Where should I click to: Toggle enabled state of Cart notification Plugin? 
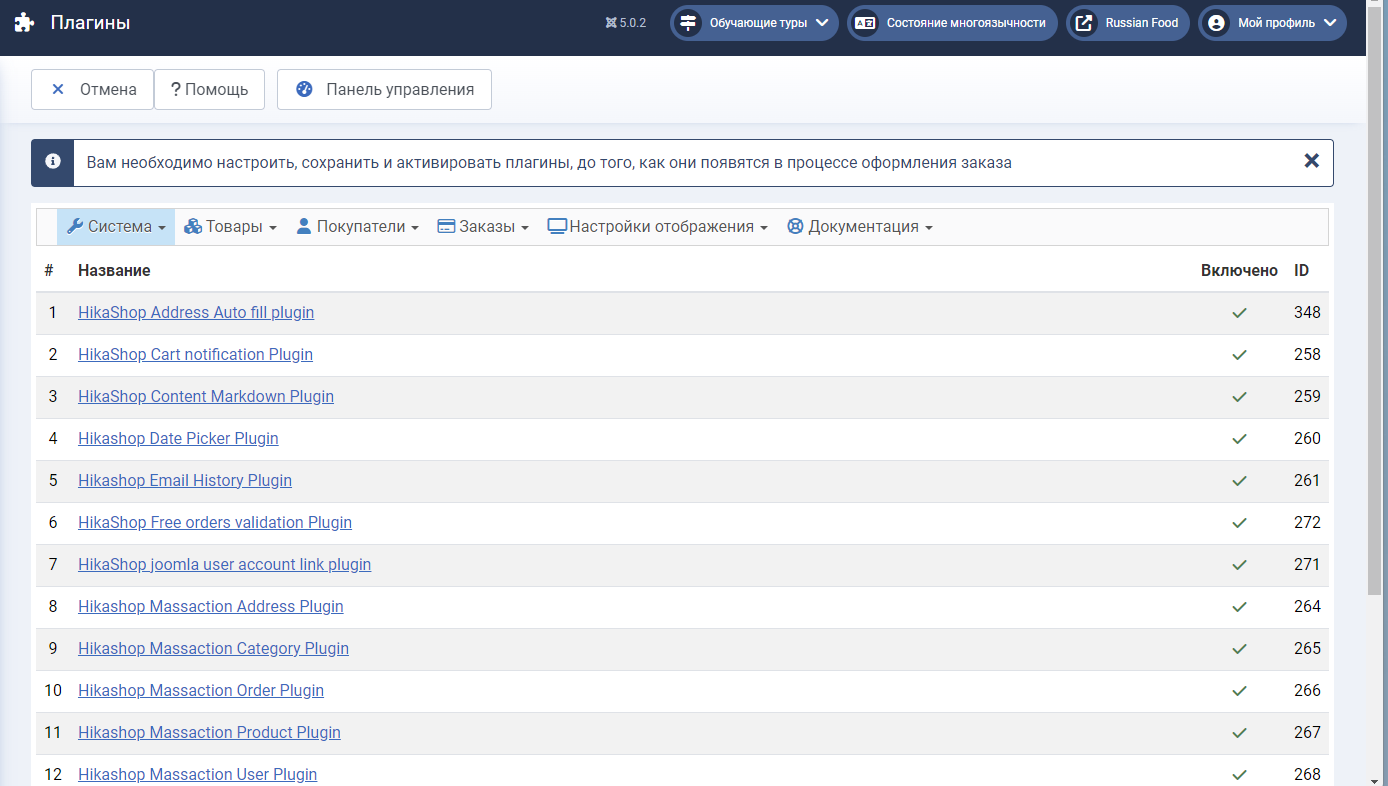[x=1240, y=355]
